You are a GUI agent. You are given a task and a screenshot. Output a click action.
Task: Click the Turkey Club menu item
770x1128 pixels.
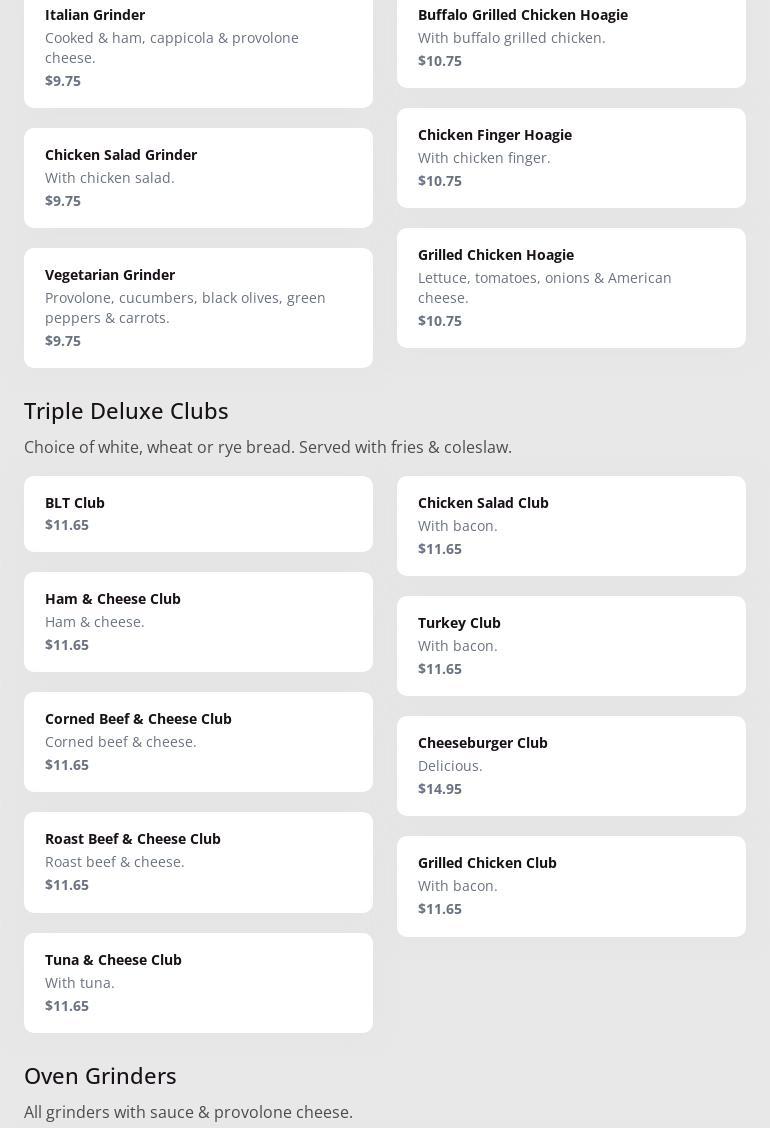[x=571, y=645]
